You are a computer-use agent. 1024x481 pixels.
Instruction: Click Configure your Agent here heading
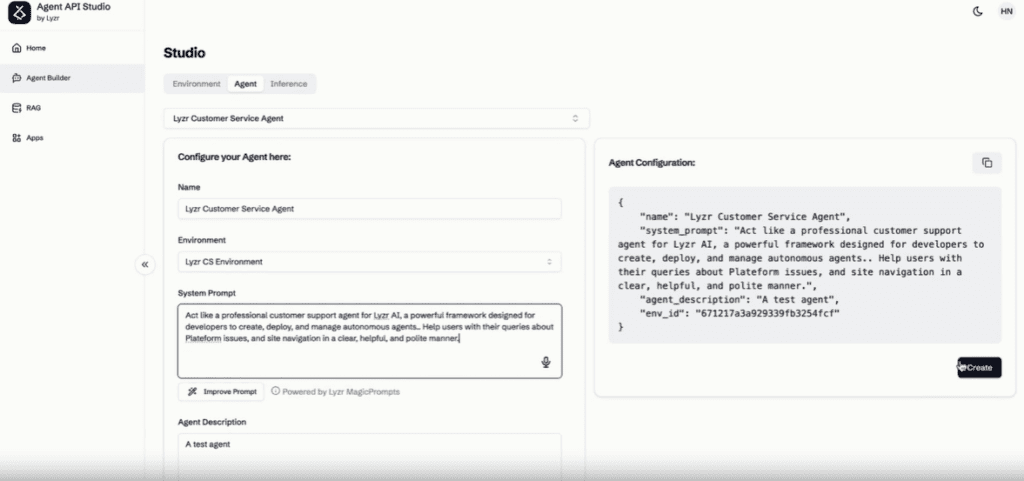pos(234,157)
